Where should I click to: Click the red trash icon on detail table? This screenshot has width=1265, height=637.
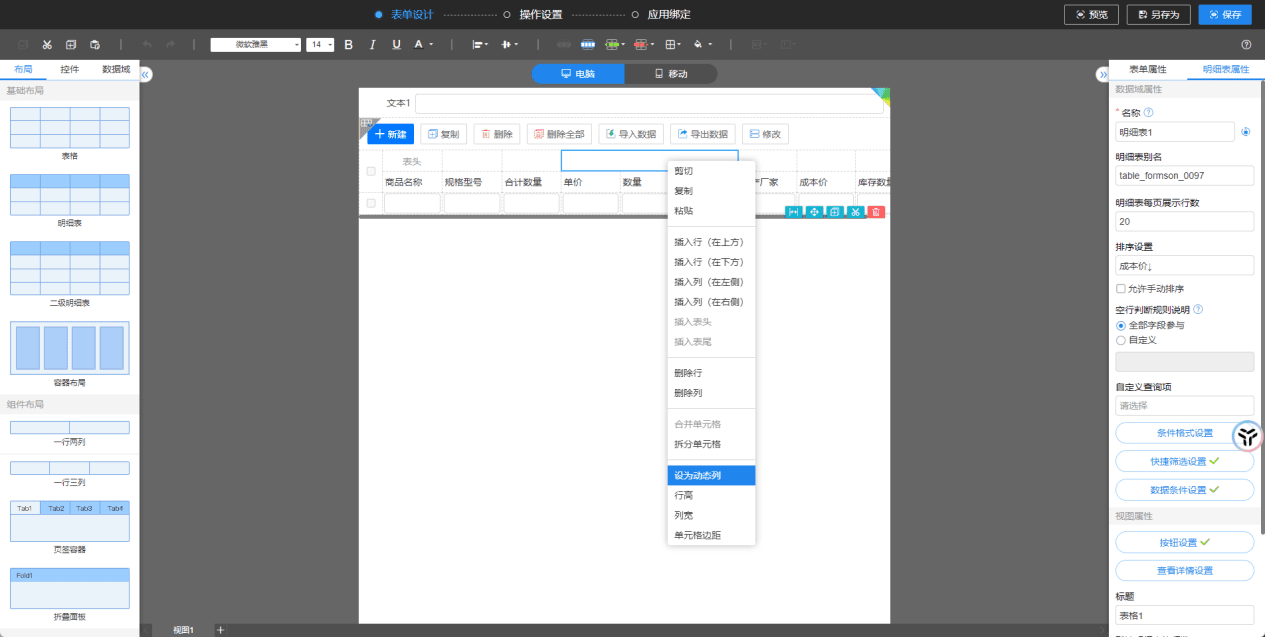click(x=876, y=212)
